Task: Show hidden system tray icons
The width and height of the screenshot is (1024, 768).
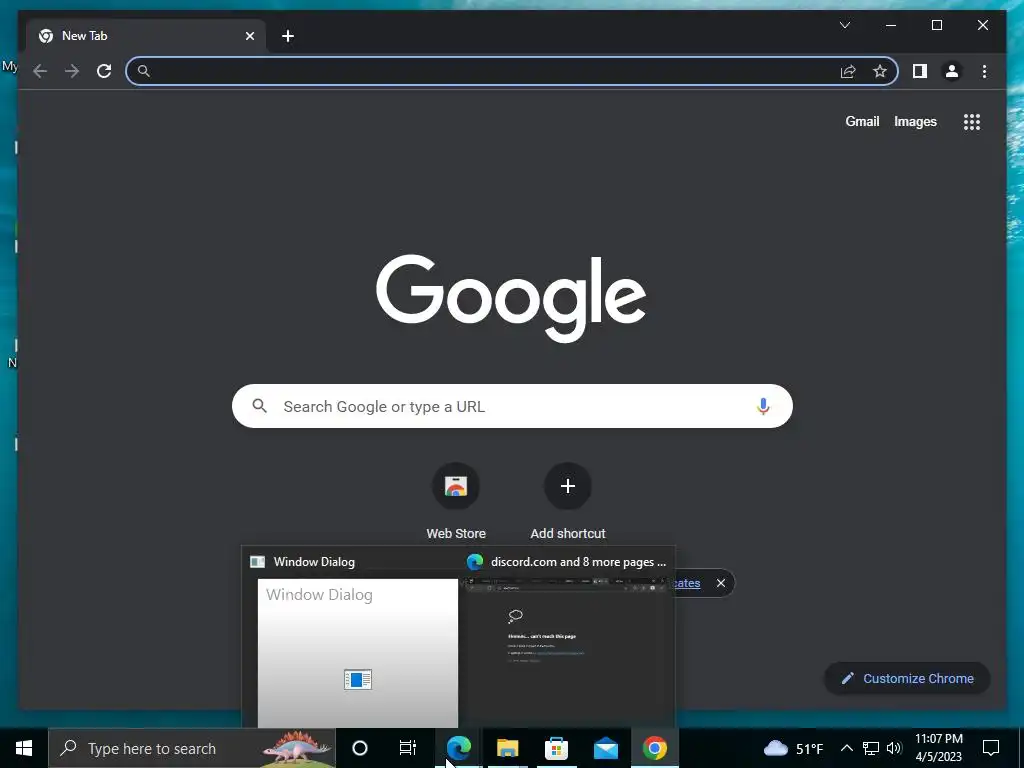Action: pos(846,748)
